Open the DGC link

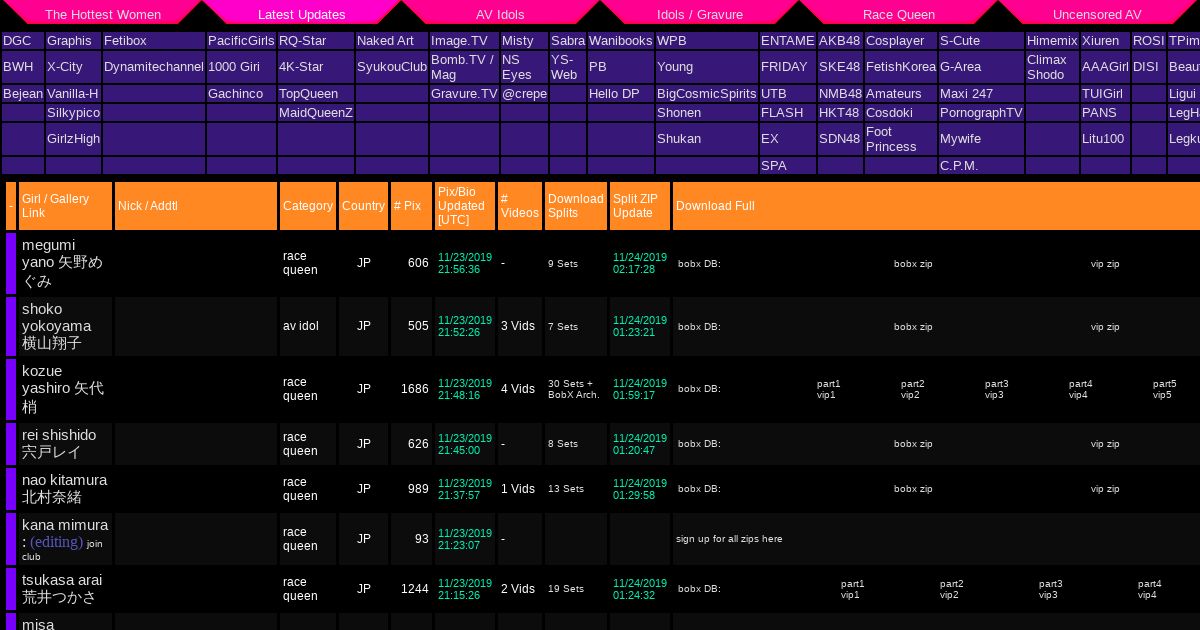(x=17, y=41)
